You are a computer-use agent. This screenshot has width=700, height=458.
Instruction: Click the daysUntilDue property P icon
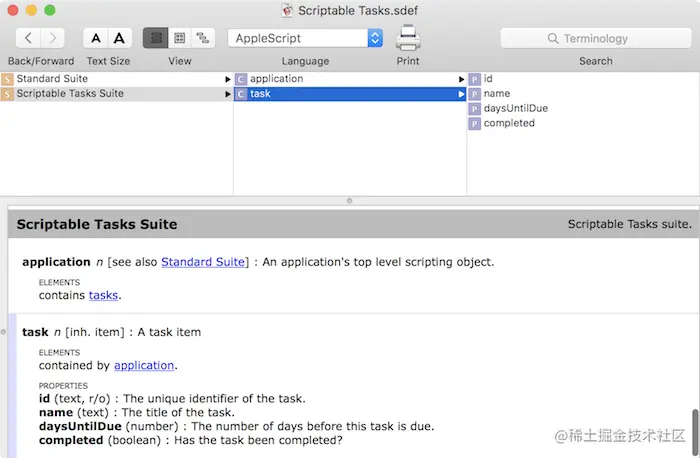pos(474,109)
